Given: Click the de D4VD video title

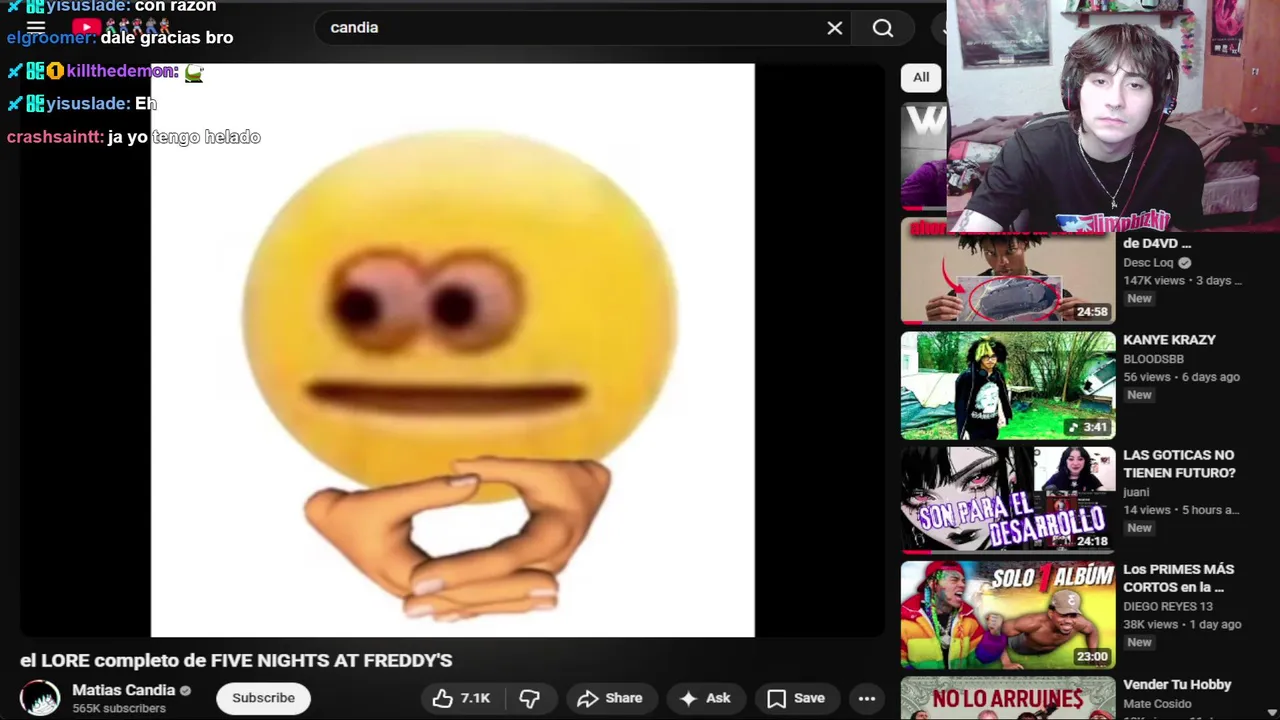Looking at the screenshot, I should point(1157,243).
